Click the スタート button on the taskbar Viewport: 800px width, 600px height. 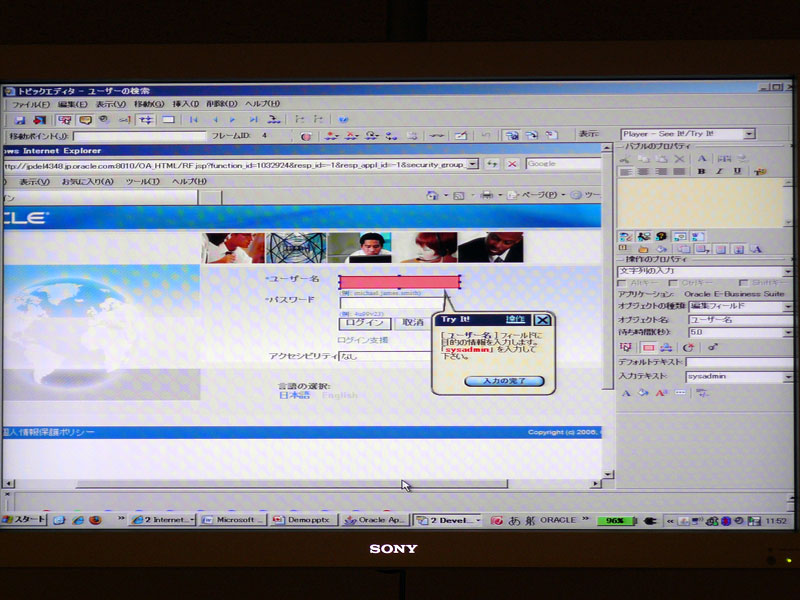(24, 520)
